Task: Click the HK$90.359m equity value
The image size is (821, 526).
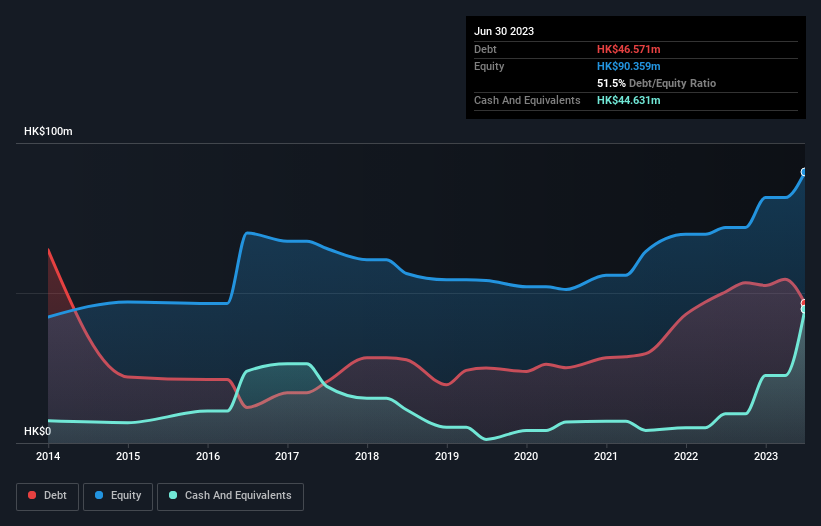Action: pos(628,66)
